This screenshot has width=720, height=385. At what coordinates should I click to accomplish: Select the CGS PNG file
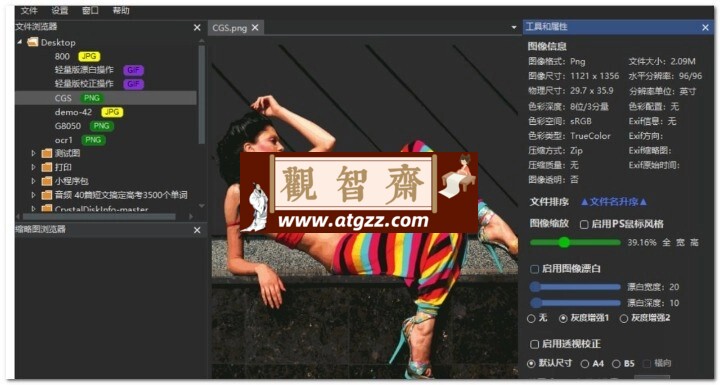pos(106,98)
